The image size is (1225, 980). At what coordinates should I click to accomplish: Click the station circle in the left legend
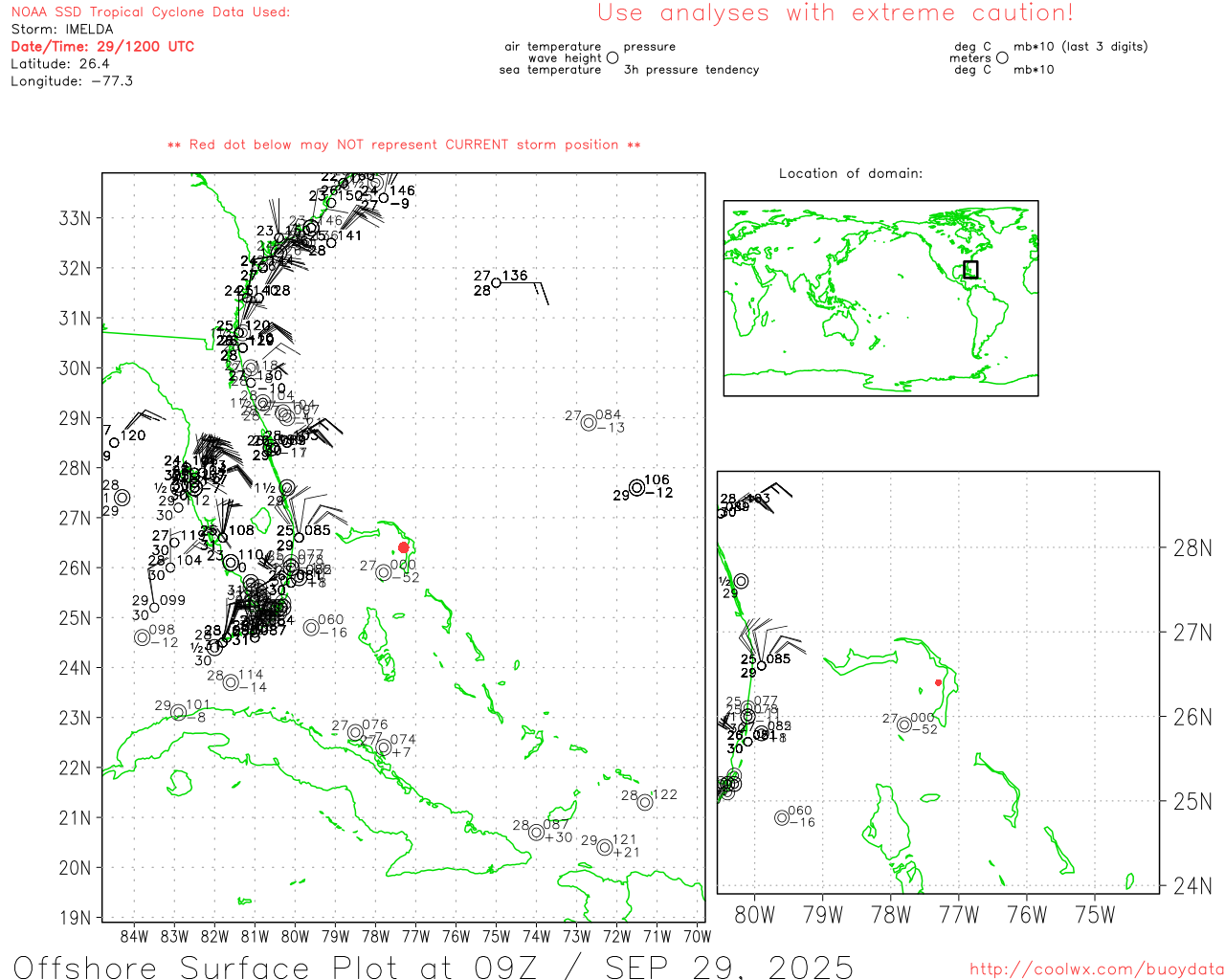(612, 58)
